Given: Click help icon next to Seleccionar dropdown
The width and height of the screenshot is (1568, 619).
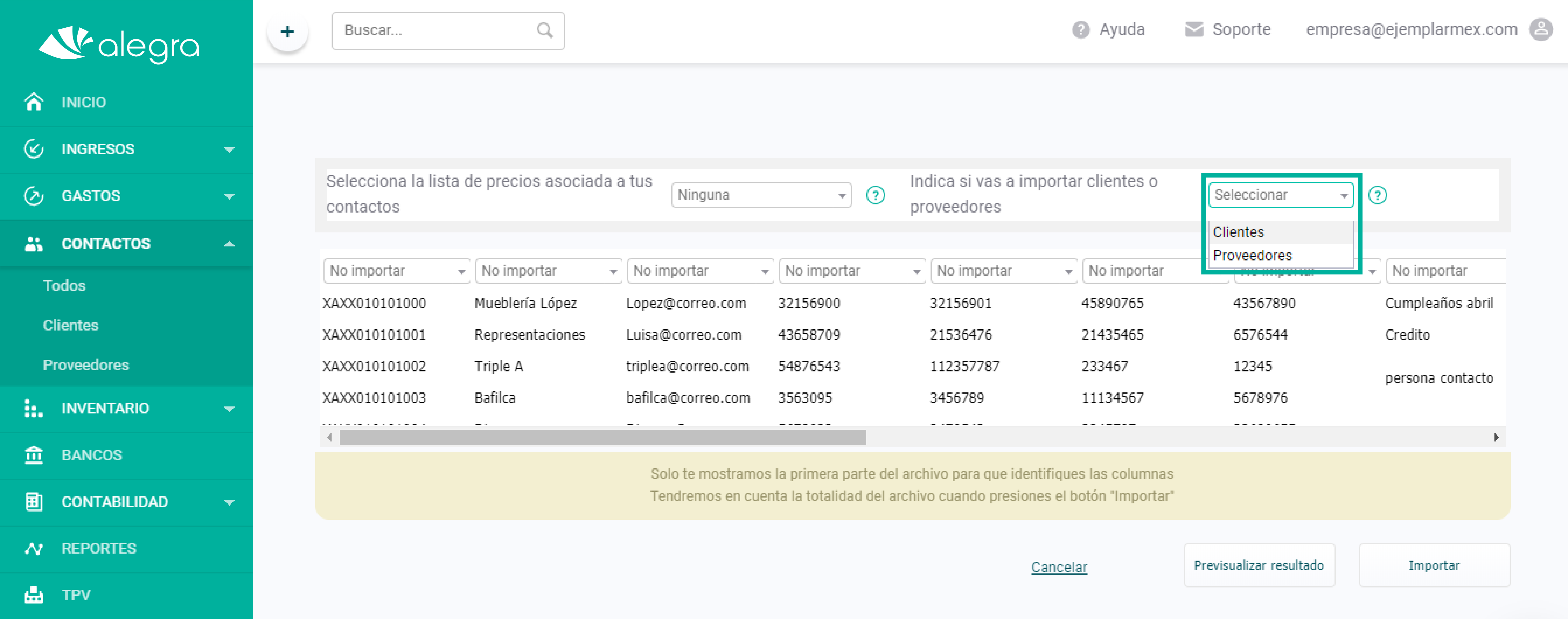Looking at the screenshot, I should pos(1377,195).
